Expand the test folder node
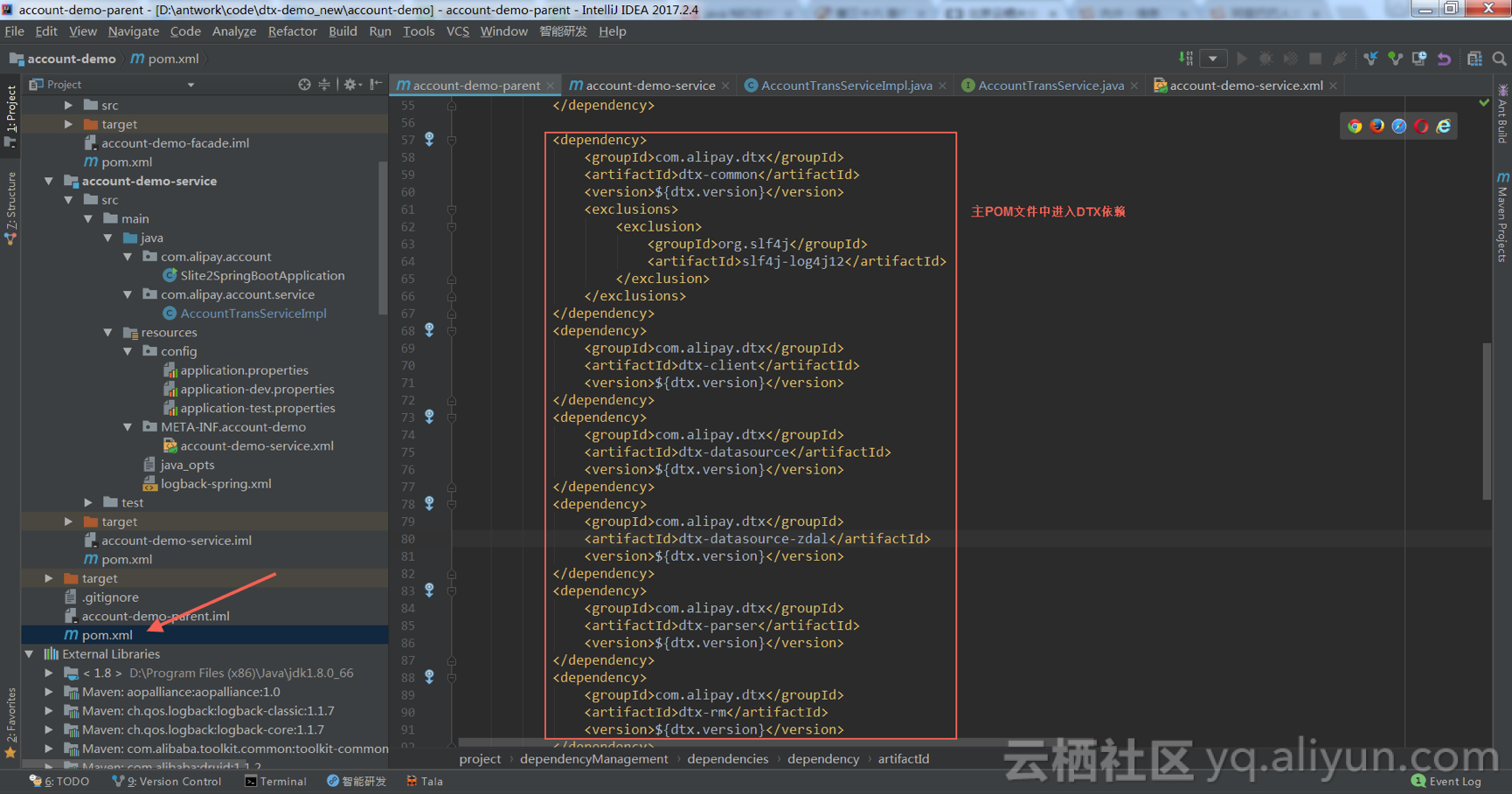The image size is (1512, 794). pos(88,502)
